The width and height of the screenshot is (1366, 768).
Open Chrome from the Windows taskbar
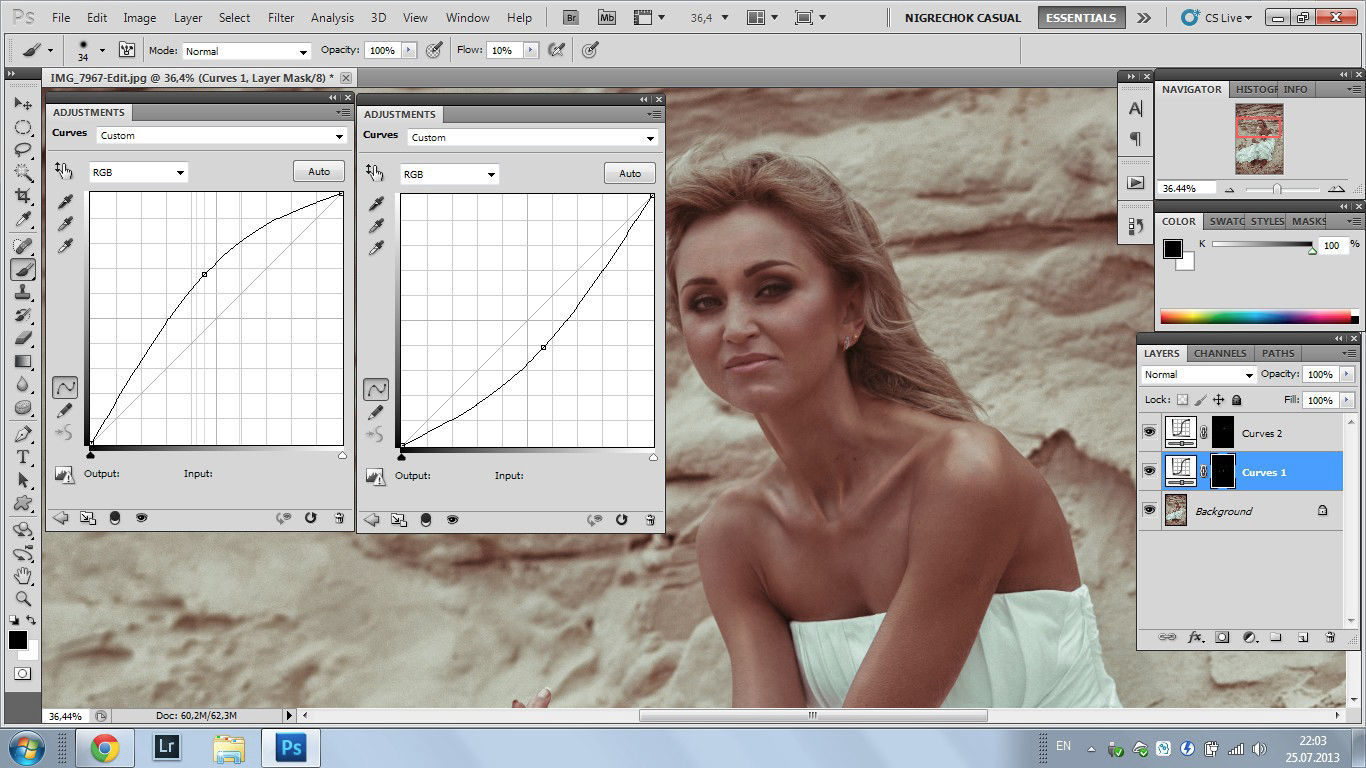[104, 747]
